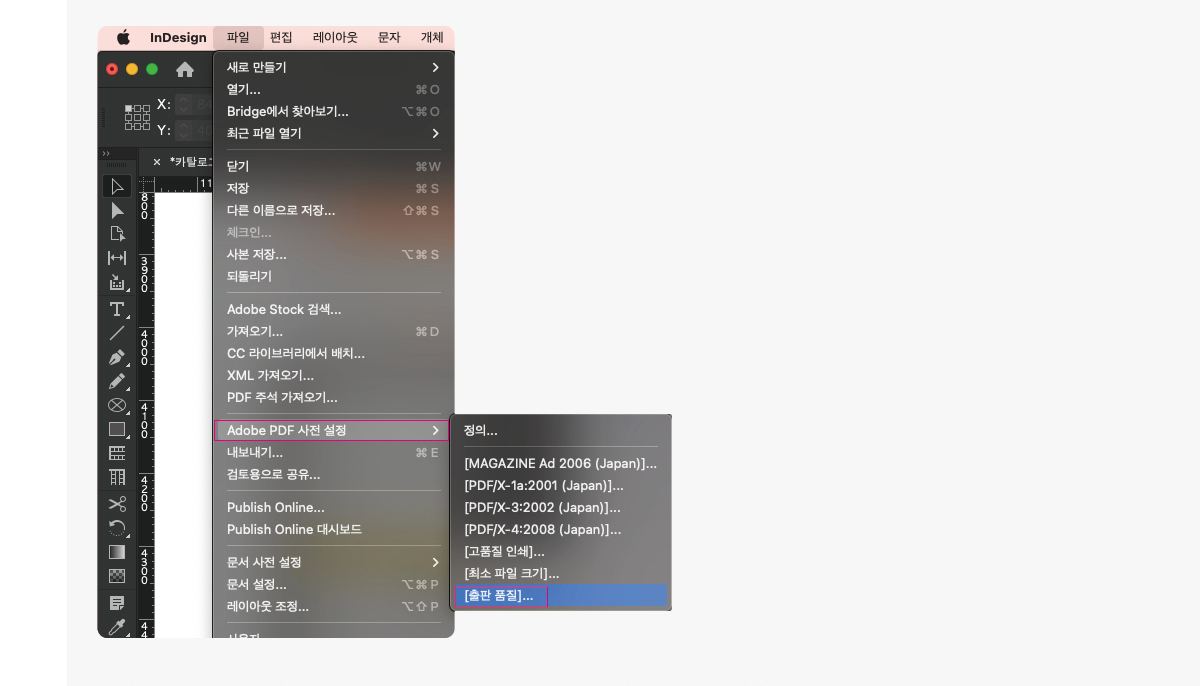Click the reference point locator grid
Viewport: 1200px width, 686px height.
pos(137,117)
